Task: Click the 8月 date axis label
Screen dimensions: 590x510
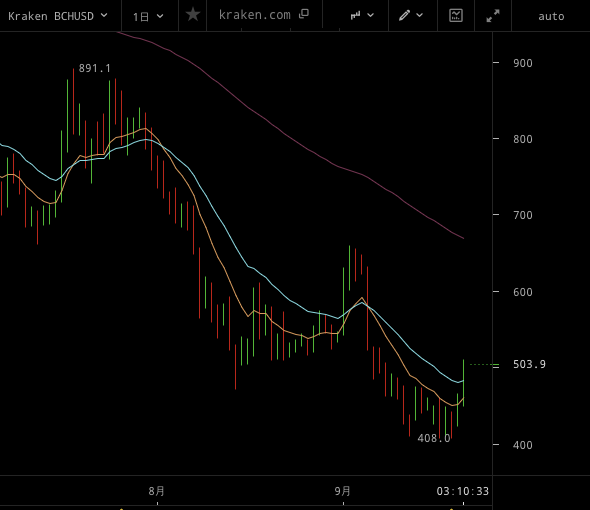Action: point(157,491)
